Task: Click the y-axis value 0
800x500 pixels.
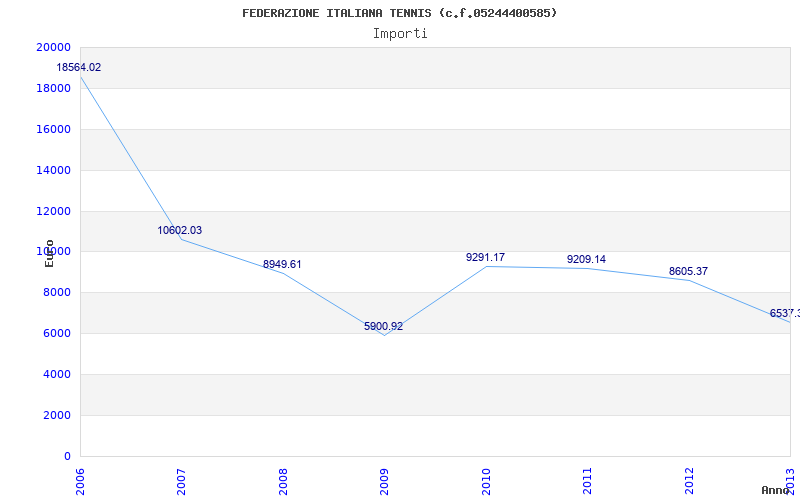Action: click(x=67, y=456)
